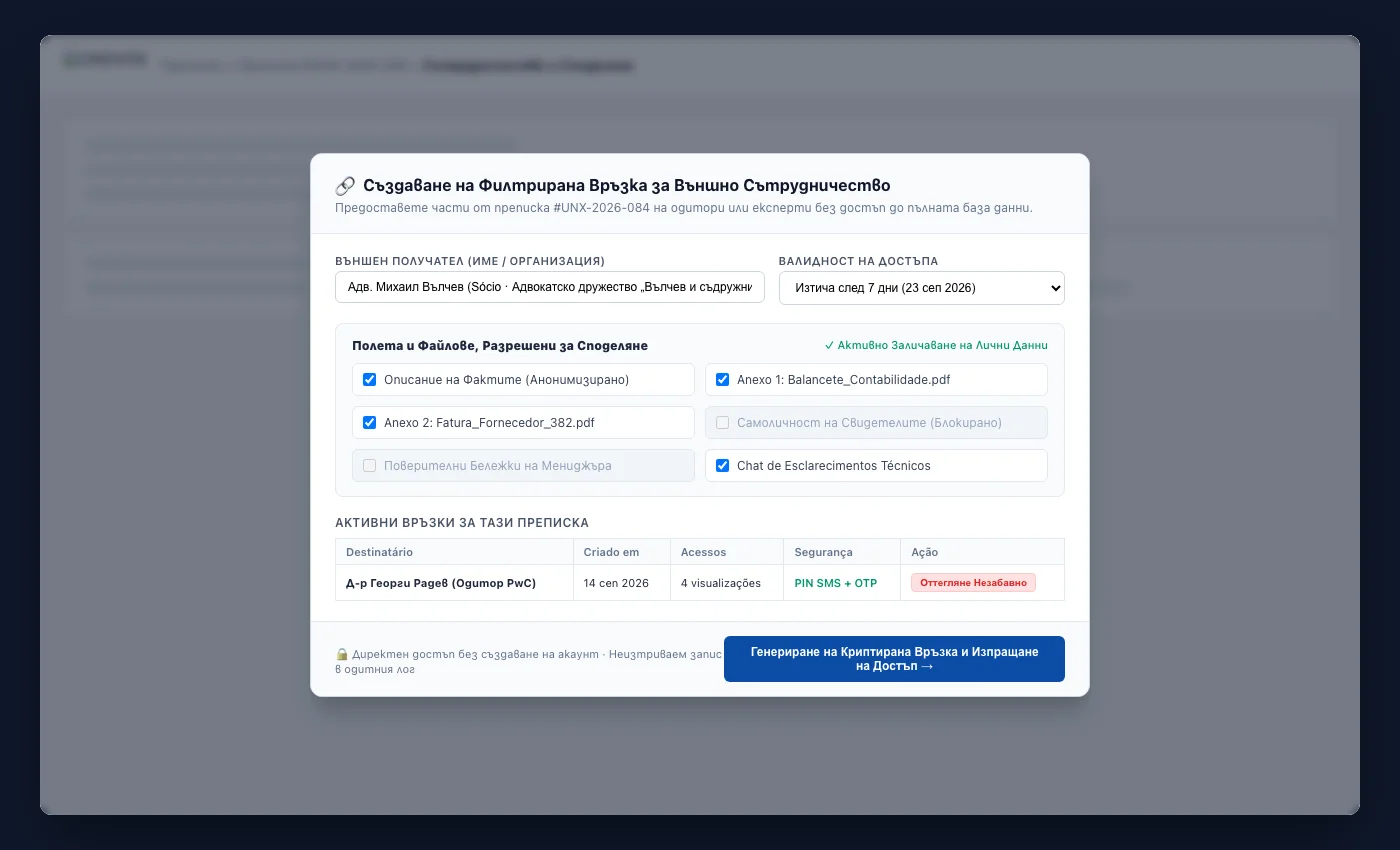Click the Criado em column header
1400x850 pixels.
[622, 552]
